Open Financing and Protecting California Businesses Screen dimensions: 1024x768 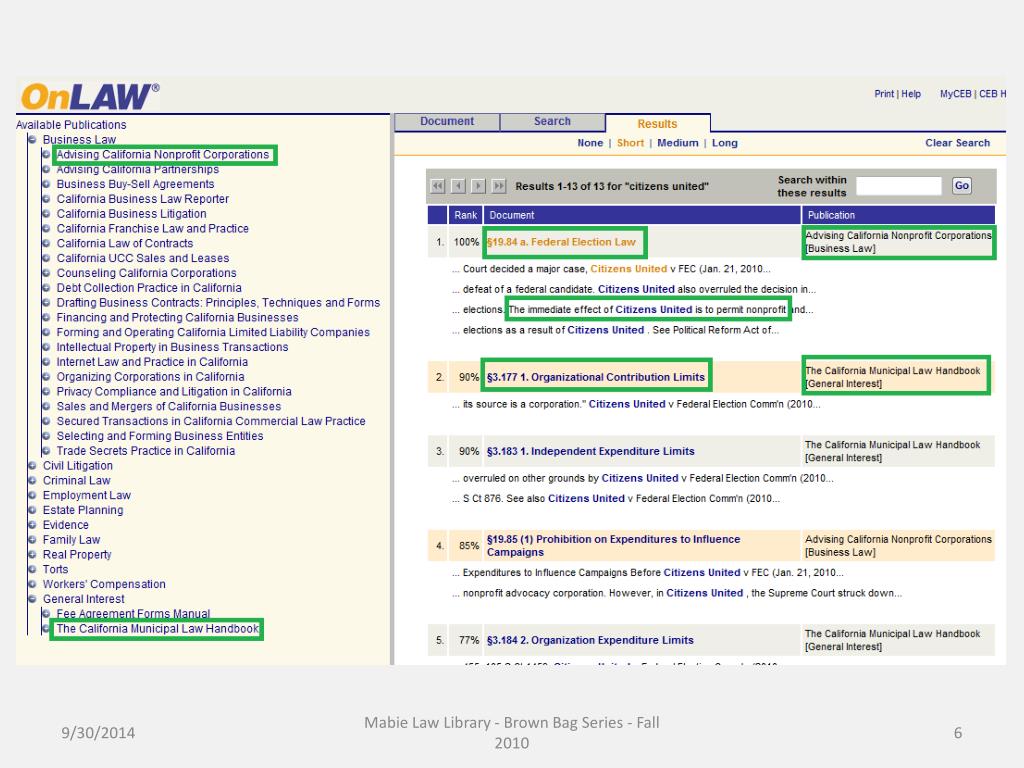coord(178,317)
